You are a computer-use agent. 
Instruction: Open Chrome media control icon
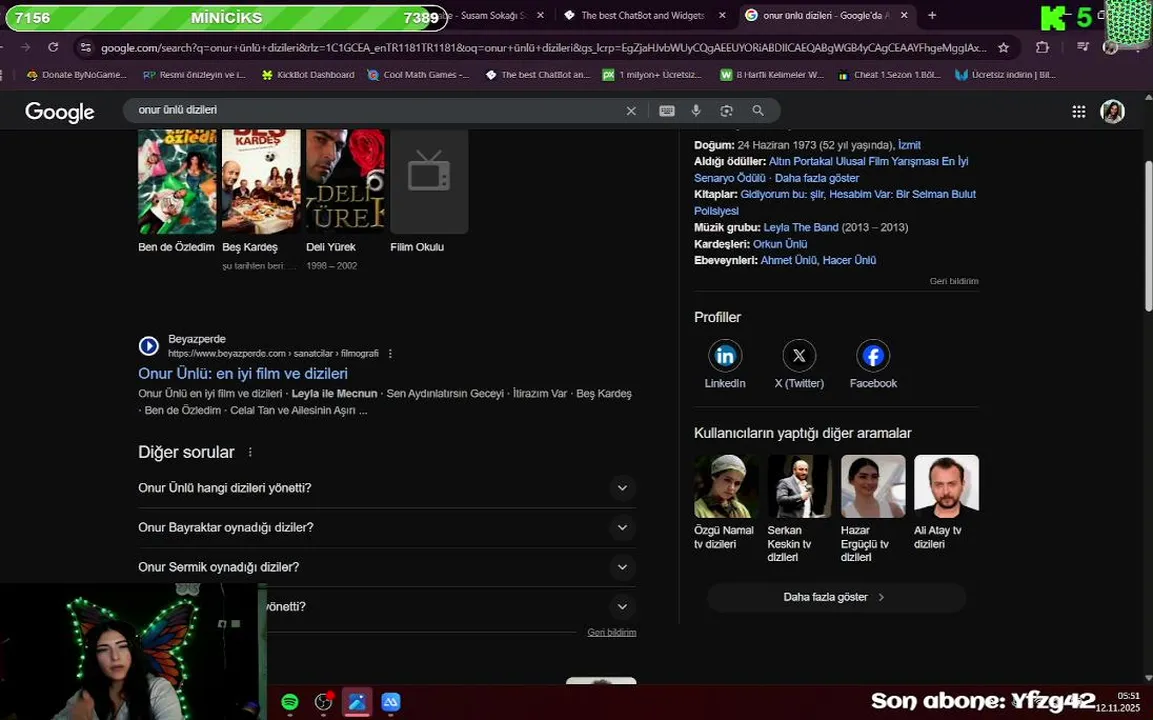coord(1082,47)
